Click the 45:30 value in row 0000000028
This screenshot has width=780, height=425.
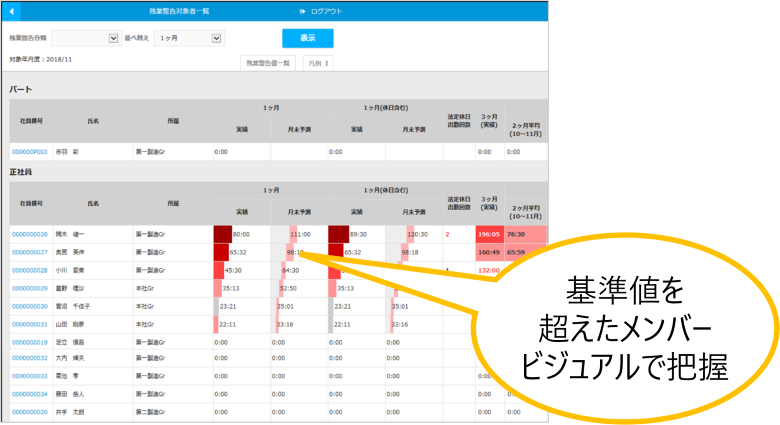pyautogui.click(x=233, y=270)
